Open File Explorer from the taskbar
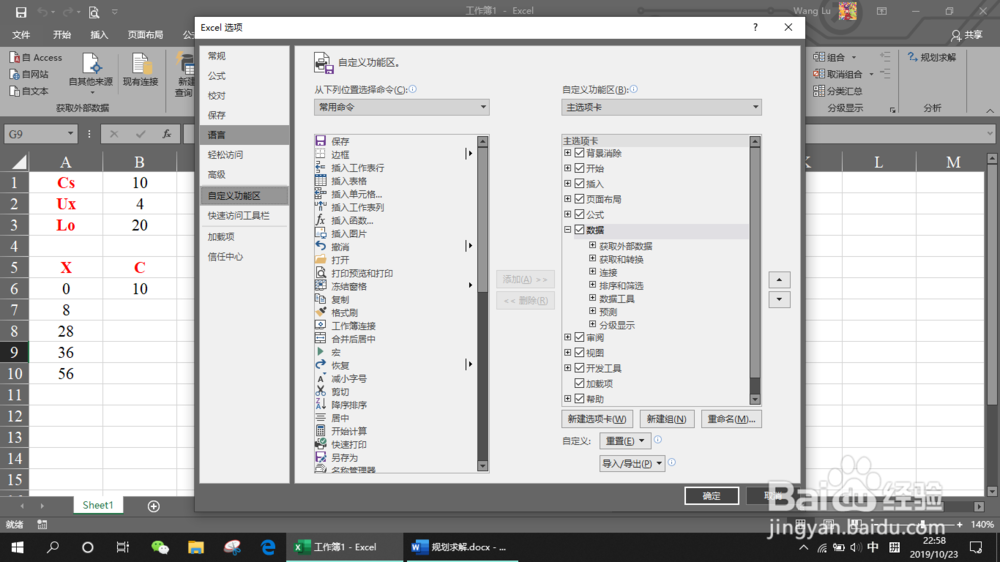 [x=196, y=547]
